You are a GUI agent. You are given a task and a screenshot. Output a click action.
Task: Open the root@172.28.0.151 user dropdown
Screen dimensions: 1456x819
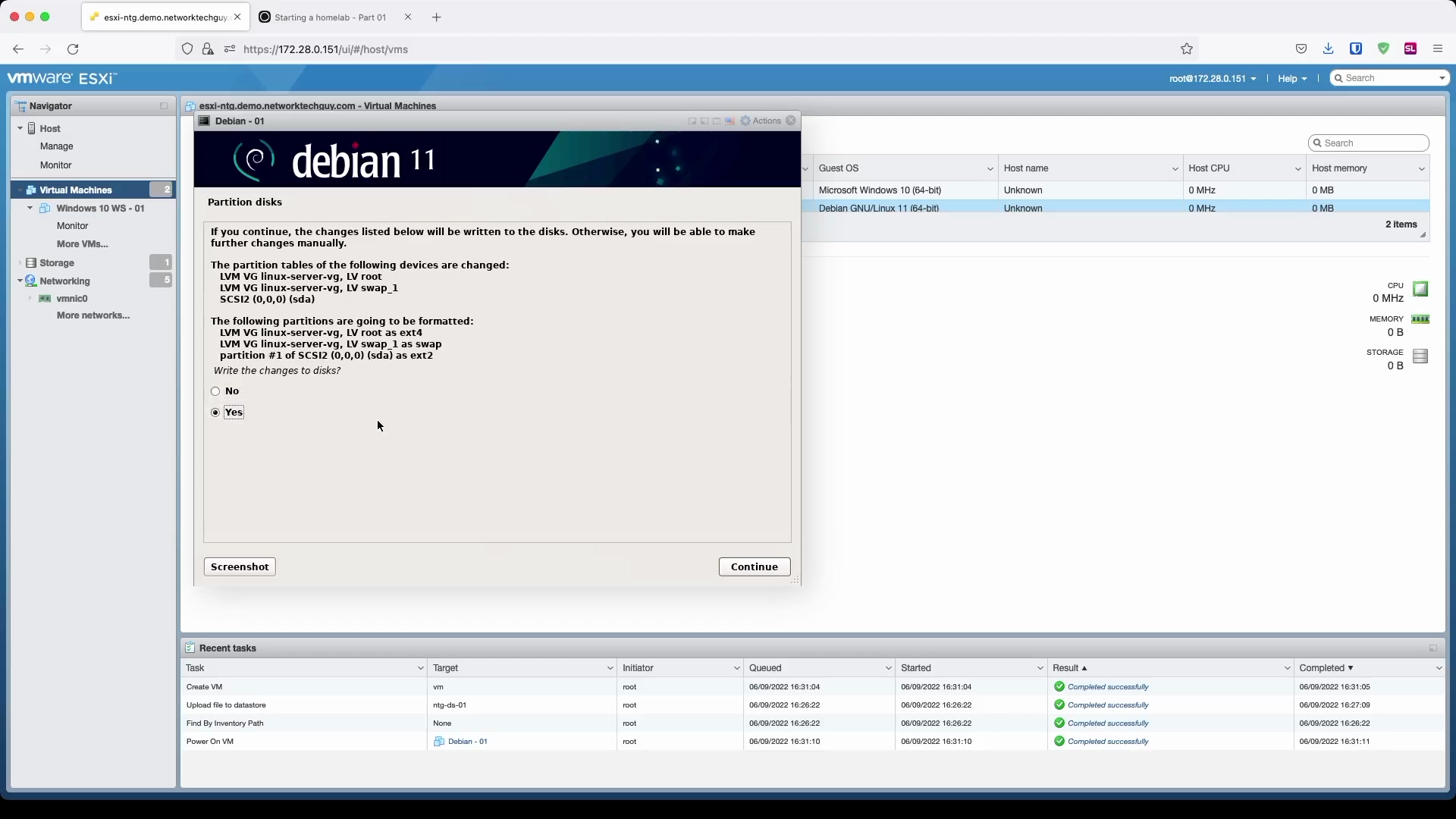tap(1213, 79)
